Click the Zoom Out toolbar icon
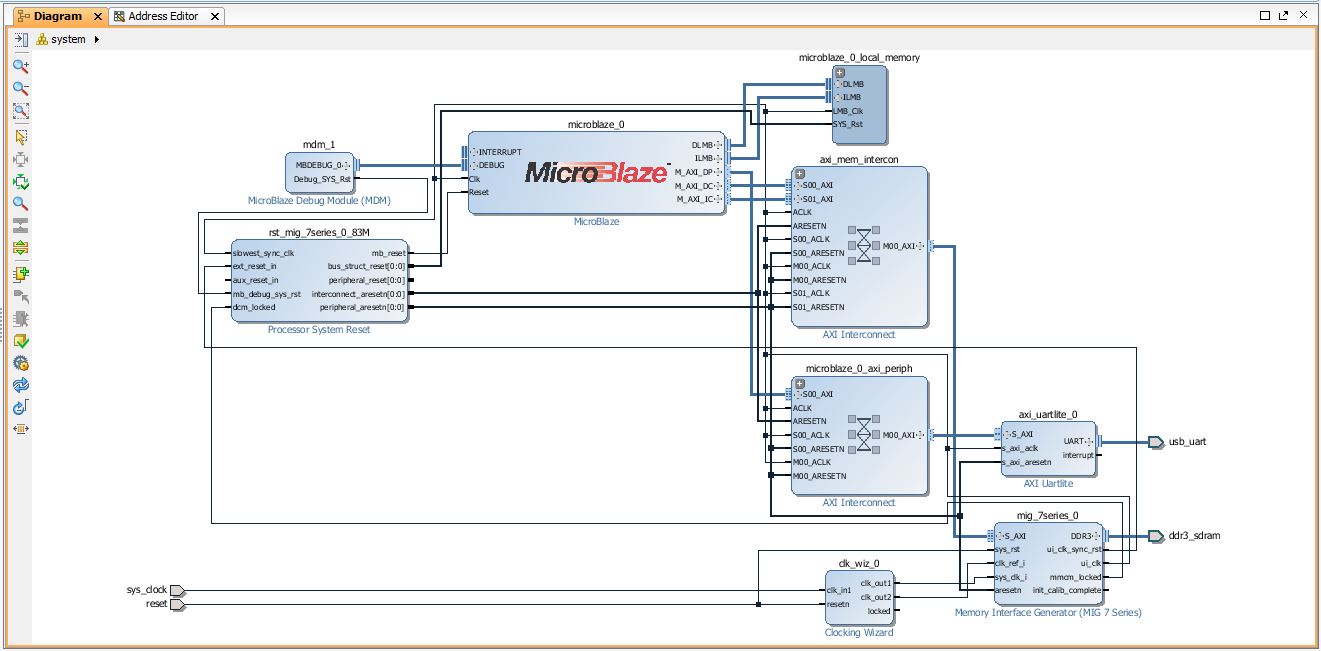Screen dimensions: 1321x651 [20, 88]
